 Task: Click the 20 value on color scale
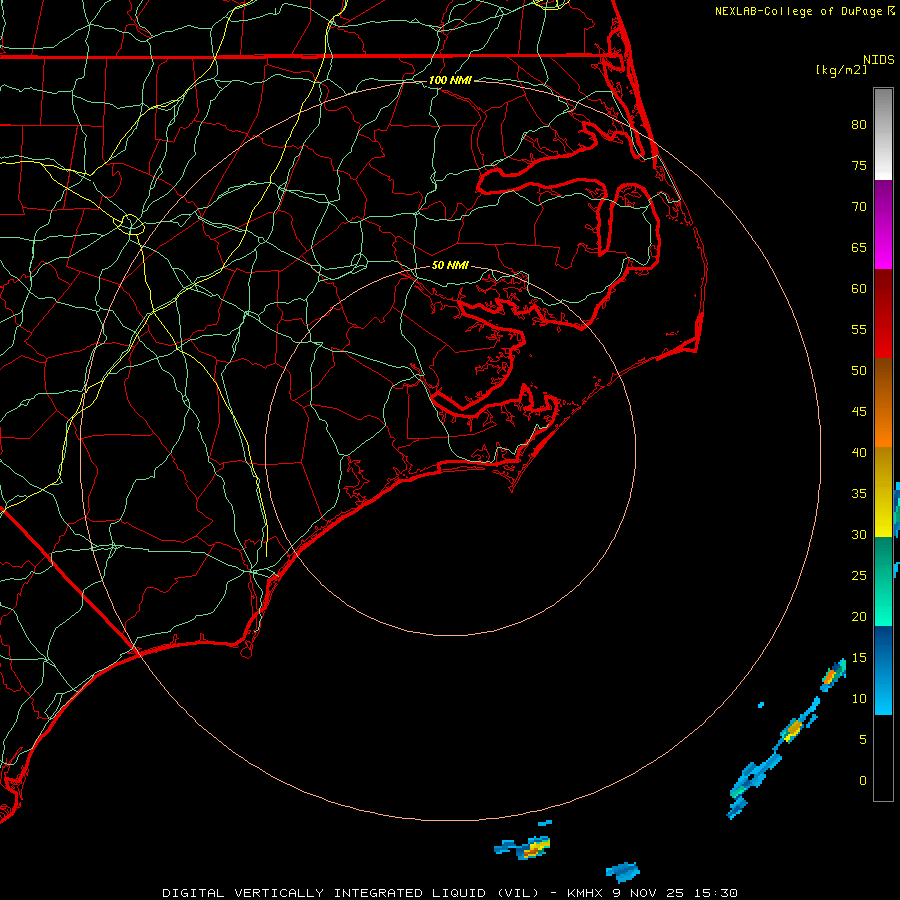[859, 616]
